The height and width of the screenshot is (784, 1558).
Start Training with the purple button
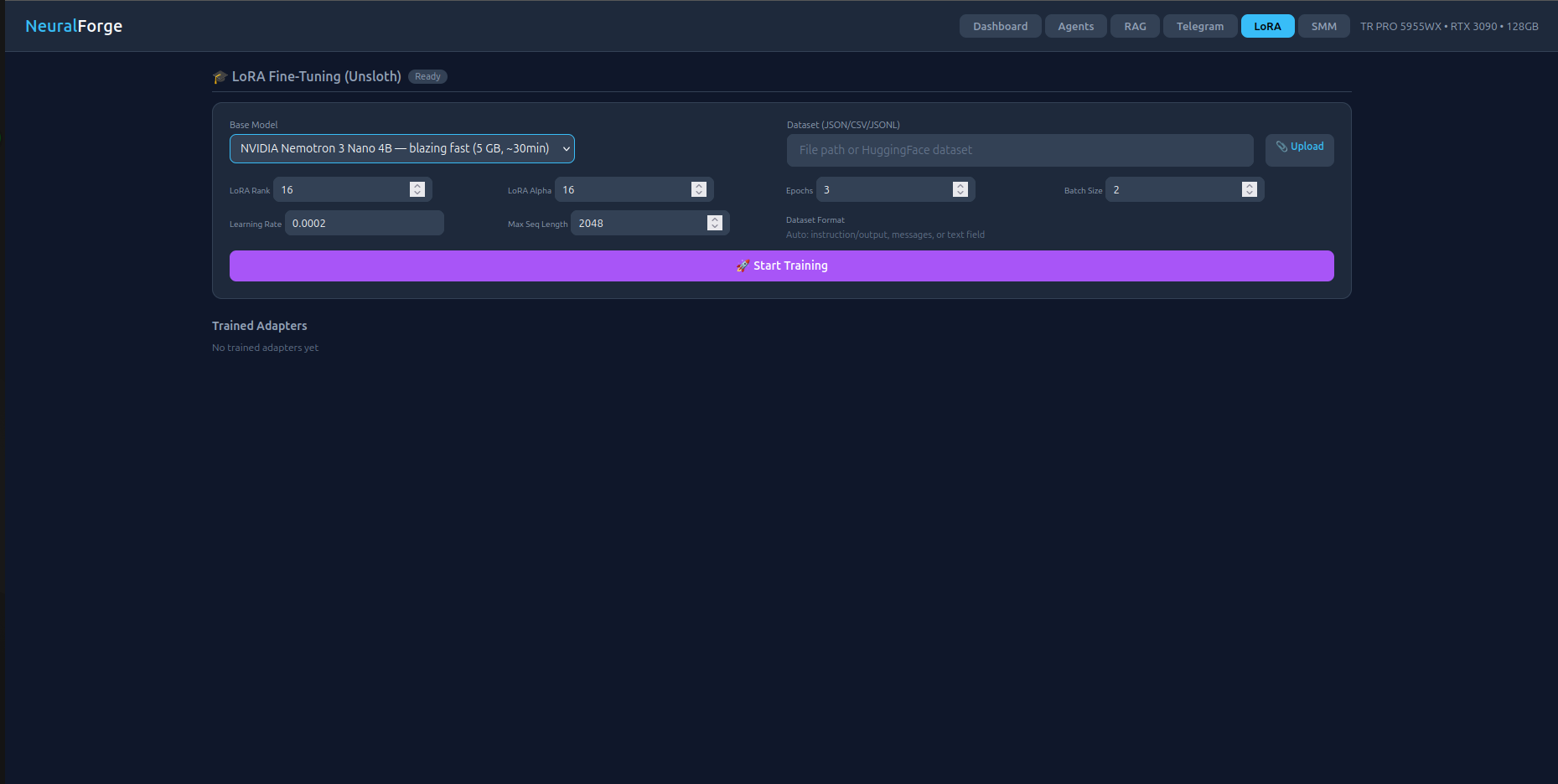[781, 266]
